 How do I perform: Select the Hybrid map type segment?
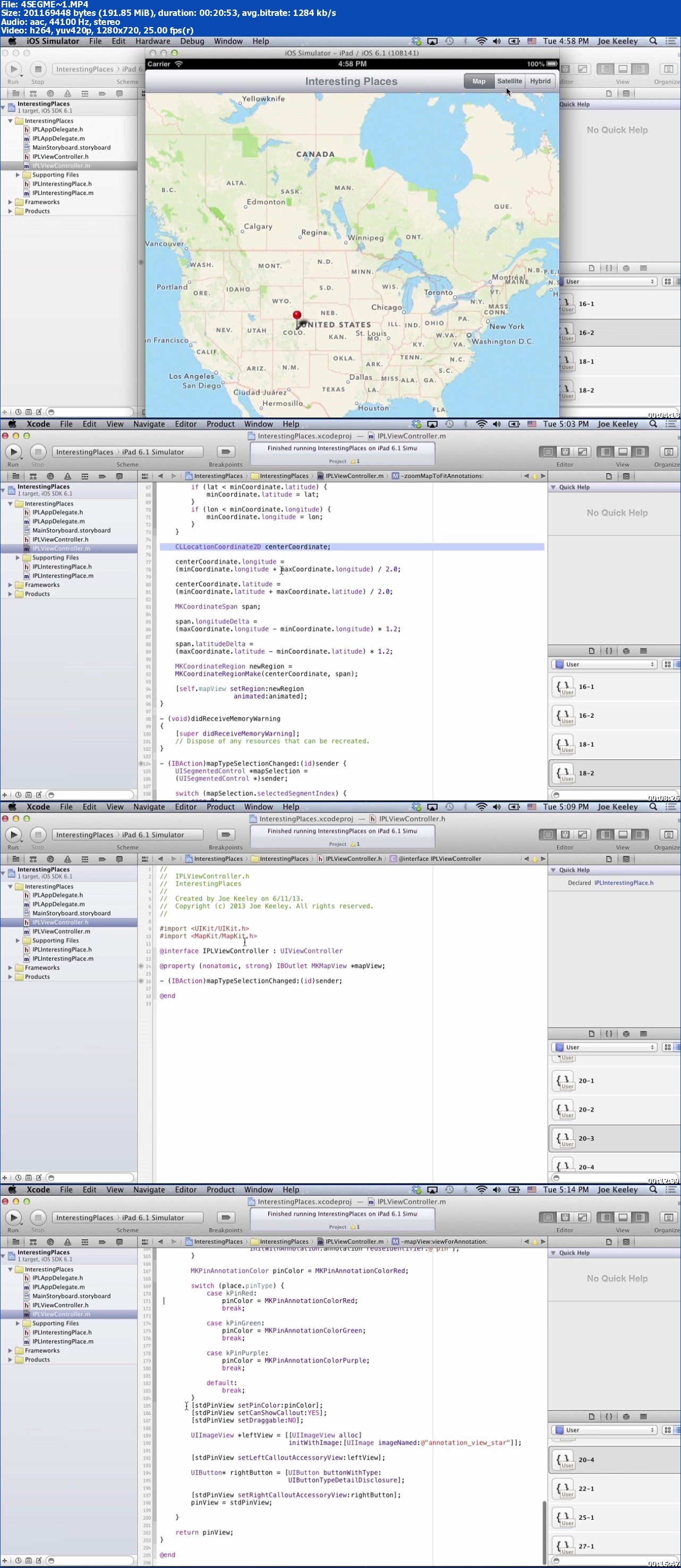pos(540,81)
